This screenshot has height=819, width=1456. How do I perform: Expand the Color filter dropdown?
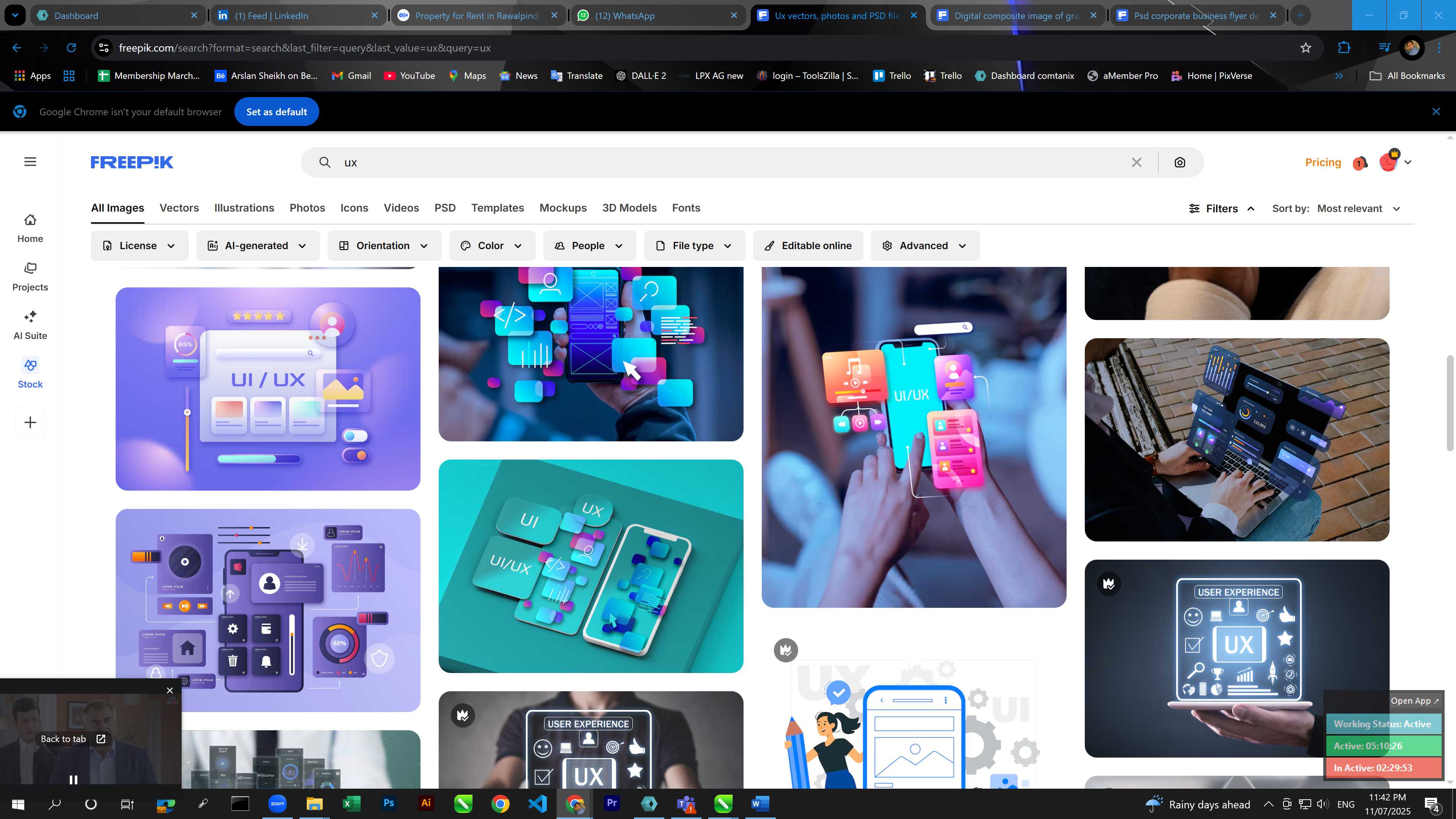click(x=492, y=246)
